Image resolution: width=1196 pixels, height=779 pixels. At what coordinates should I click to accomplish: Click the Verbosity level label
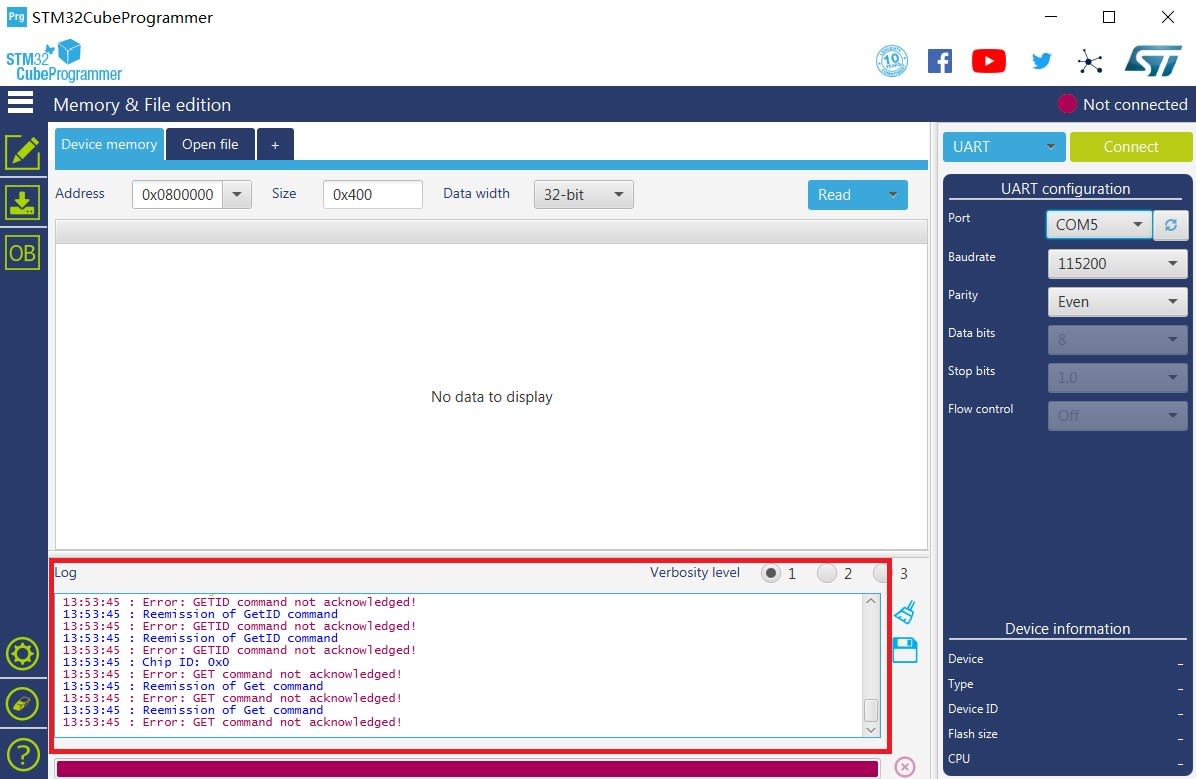click(x=695, y=572)
